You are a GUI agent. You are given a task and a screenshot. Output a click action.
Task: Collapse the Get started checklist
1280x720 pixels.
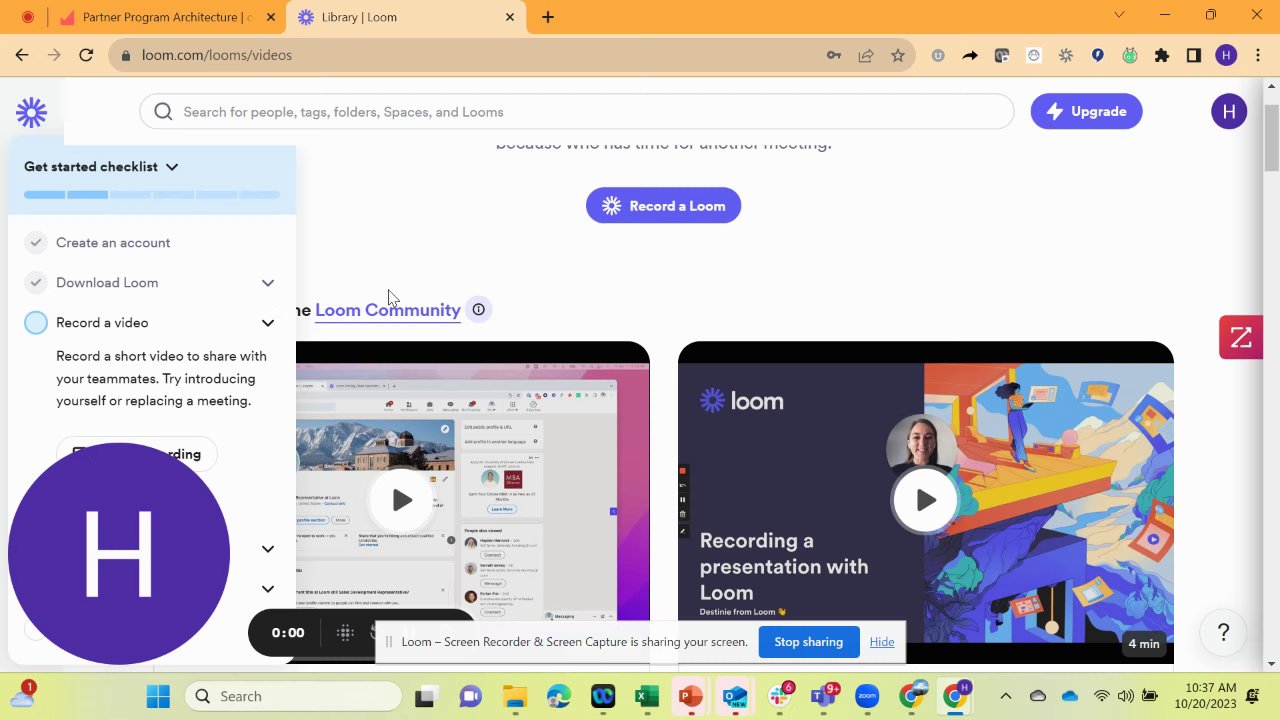(x=172, y=167)
